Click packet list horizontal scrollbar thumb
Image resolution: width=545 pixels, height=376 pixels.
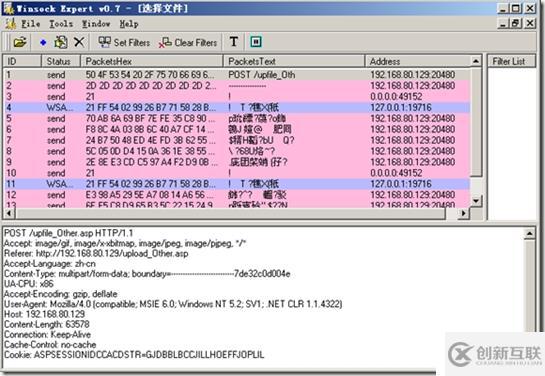(230, 213)
